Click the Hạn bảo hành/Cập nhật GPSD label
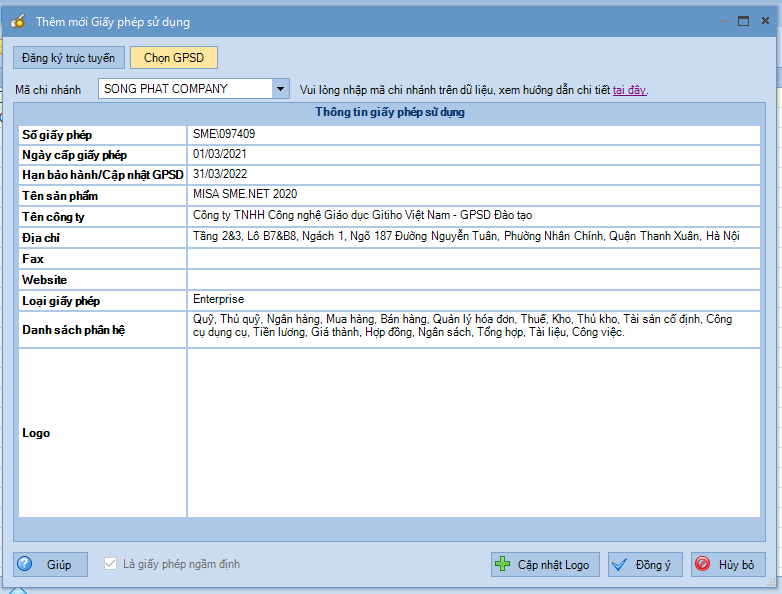Image resolution: width=782 pixels, height=594 pixels. (103, 175)
